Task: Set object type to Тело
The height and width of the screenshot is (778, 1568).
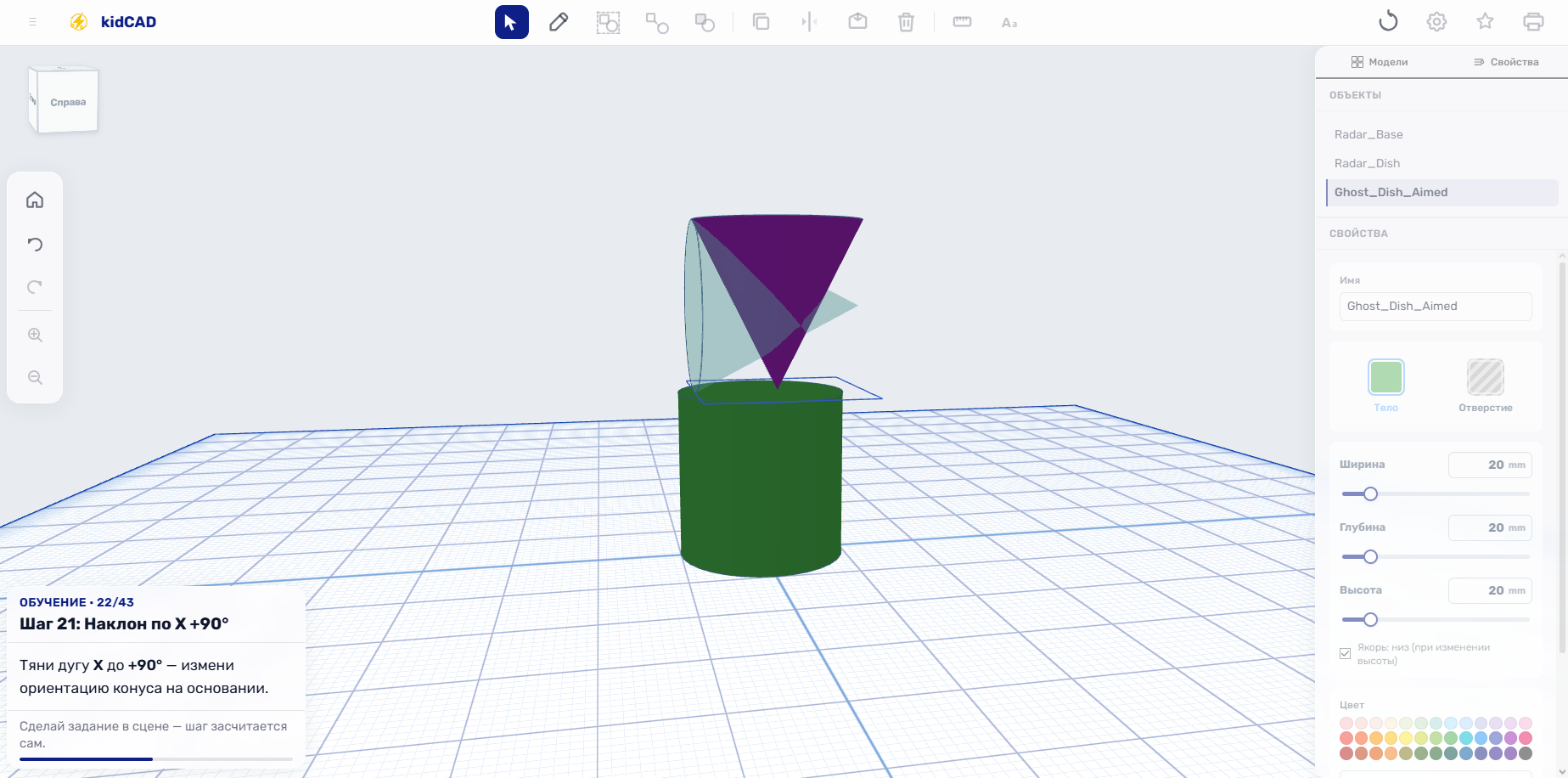Action: 1386,386
